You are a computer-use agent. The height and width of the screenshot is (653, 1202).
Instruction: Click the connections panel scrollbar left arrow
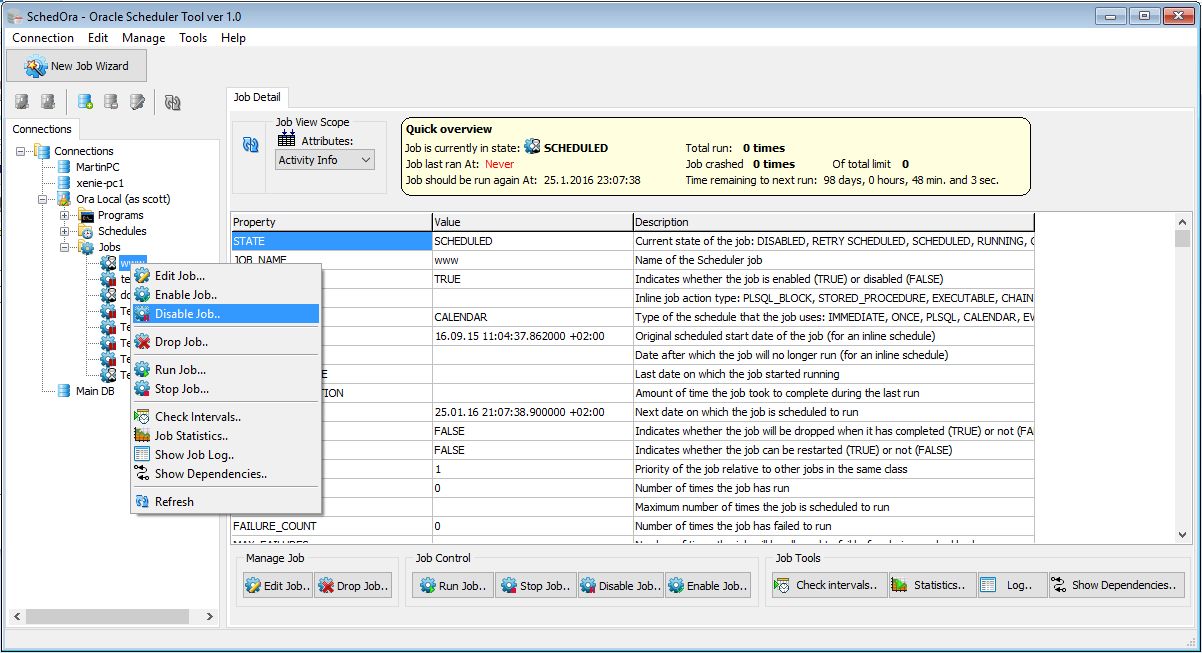pos(15,617)
